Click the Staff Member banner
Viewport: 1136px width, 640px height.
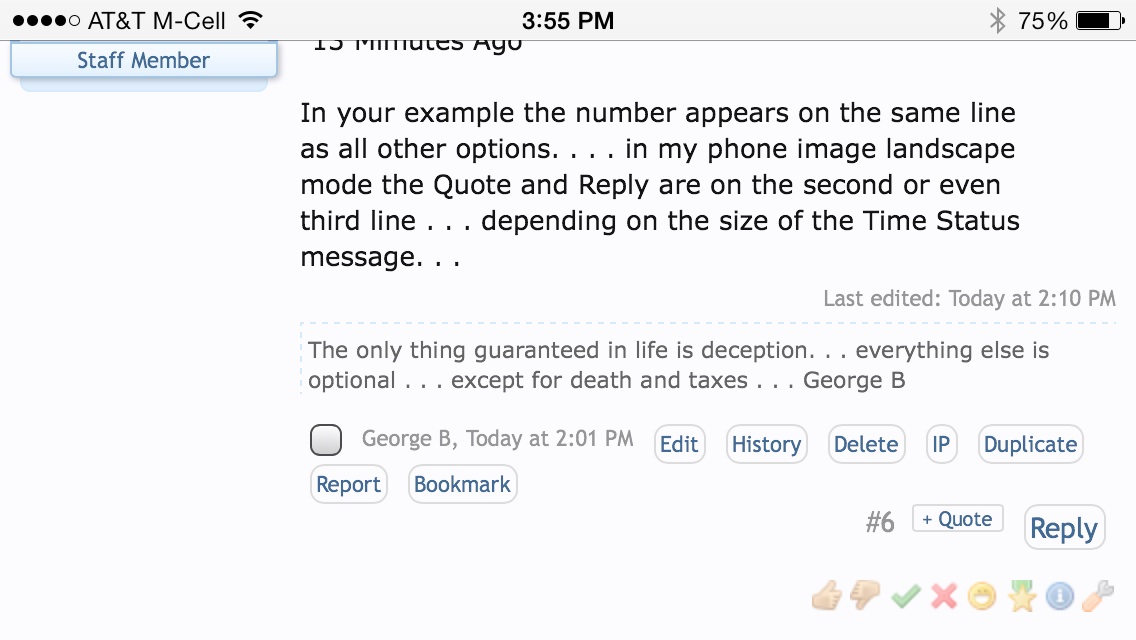tap(143, 60)
